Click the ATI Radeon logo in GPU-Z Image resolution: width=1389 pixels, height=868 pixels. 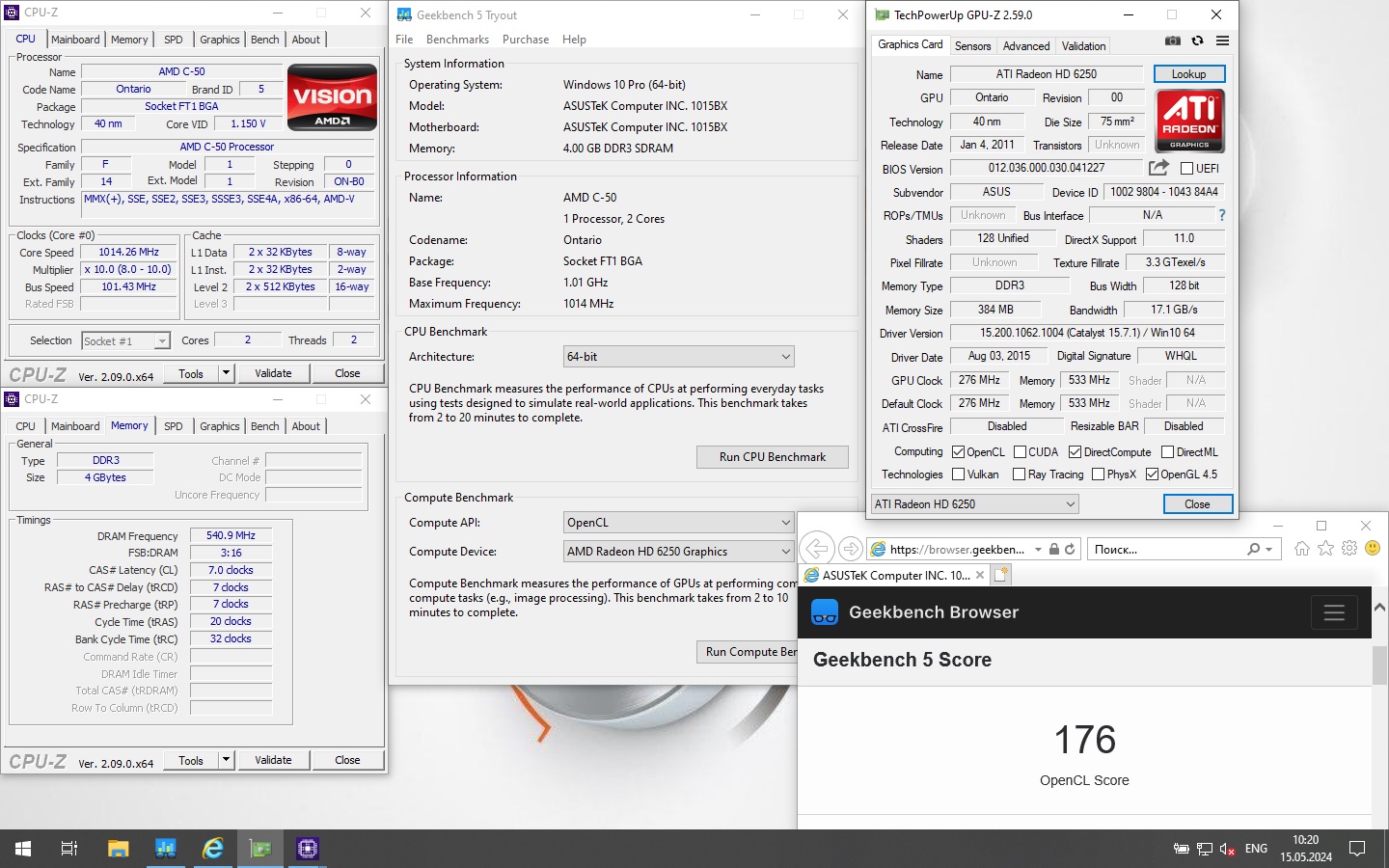[x=1189, y=121]
